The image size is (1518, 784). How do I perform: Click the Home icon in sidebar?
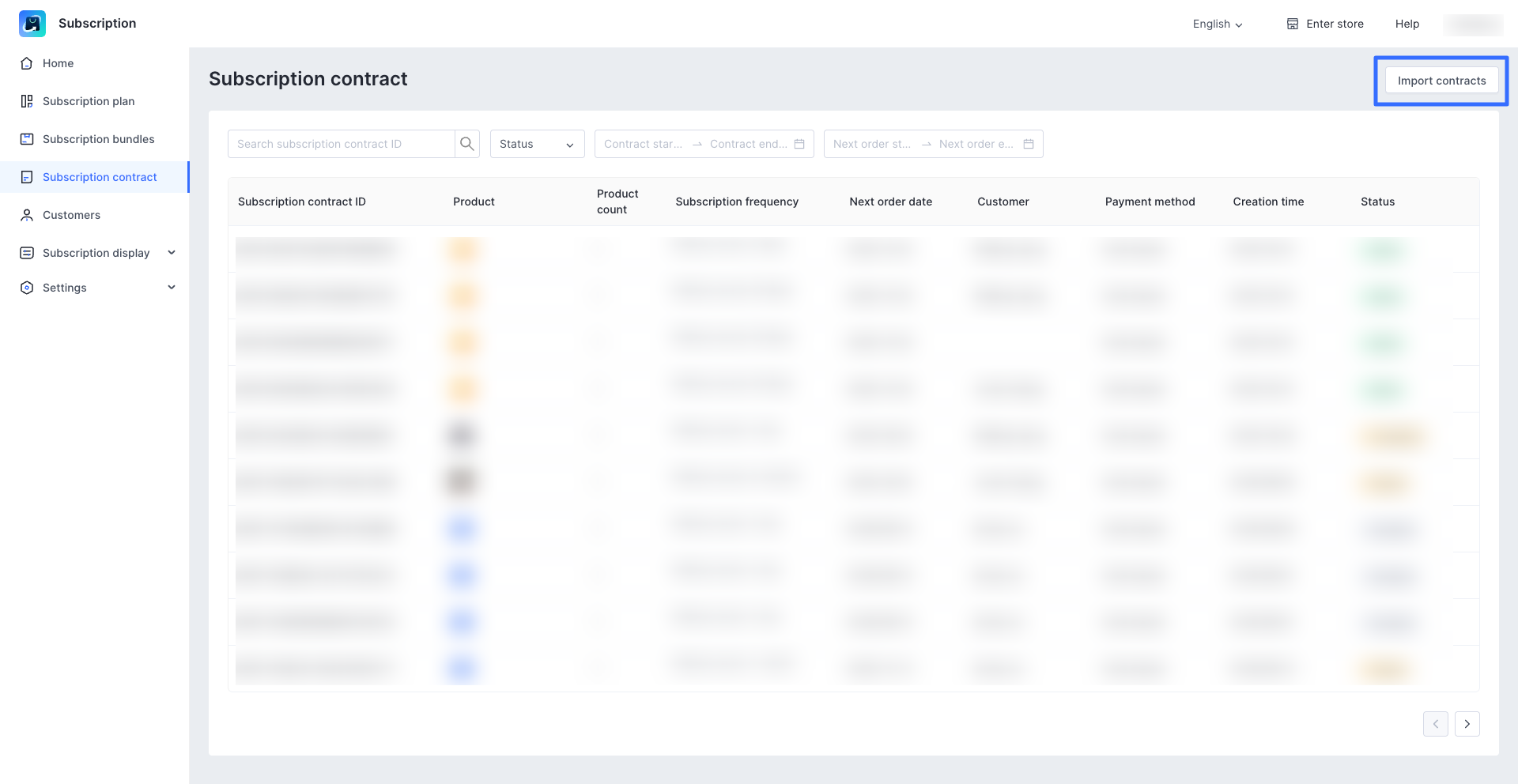tap(27, 63)
